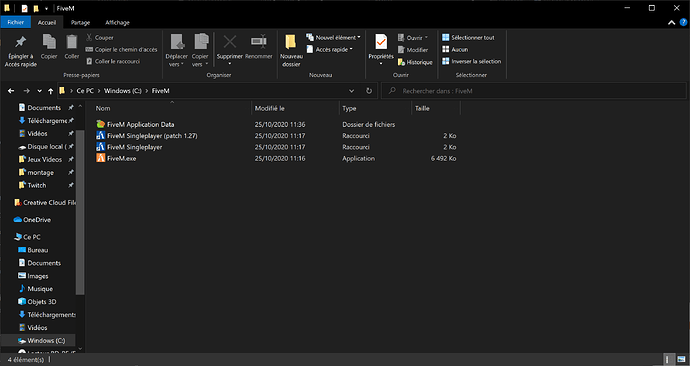Click the navigation pane vertical scrollbar

[x=80, y=212]
